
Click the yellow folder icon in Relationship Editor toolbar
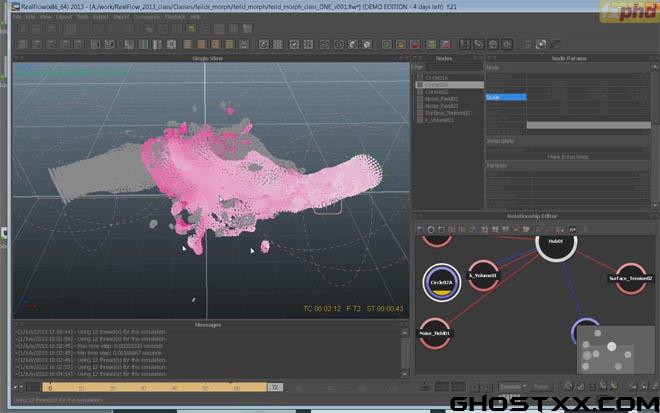click(x=526, y=230)
